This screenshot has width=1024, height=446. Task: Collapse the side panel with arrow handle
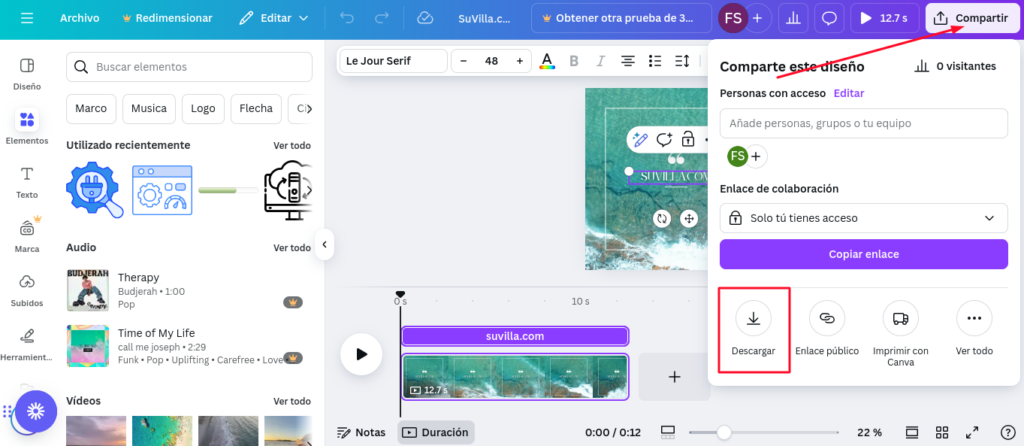(324, 245)
